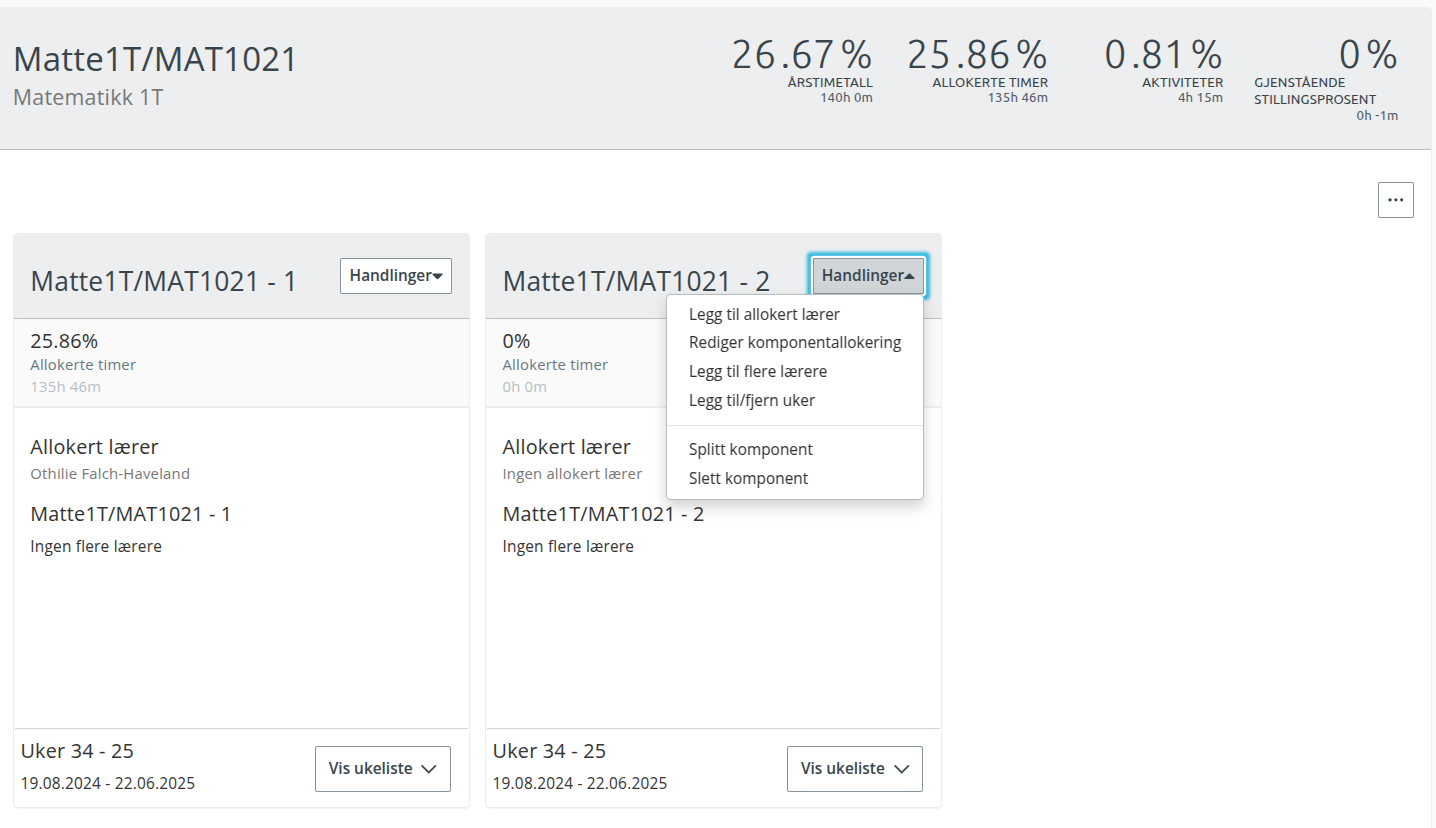Click the Matte1T/MAT1021 page title
Viewport: 1436px width, 828px height.
click(x=156, y=59)
